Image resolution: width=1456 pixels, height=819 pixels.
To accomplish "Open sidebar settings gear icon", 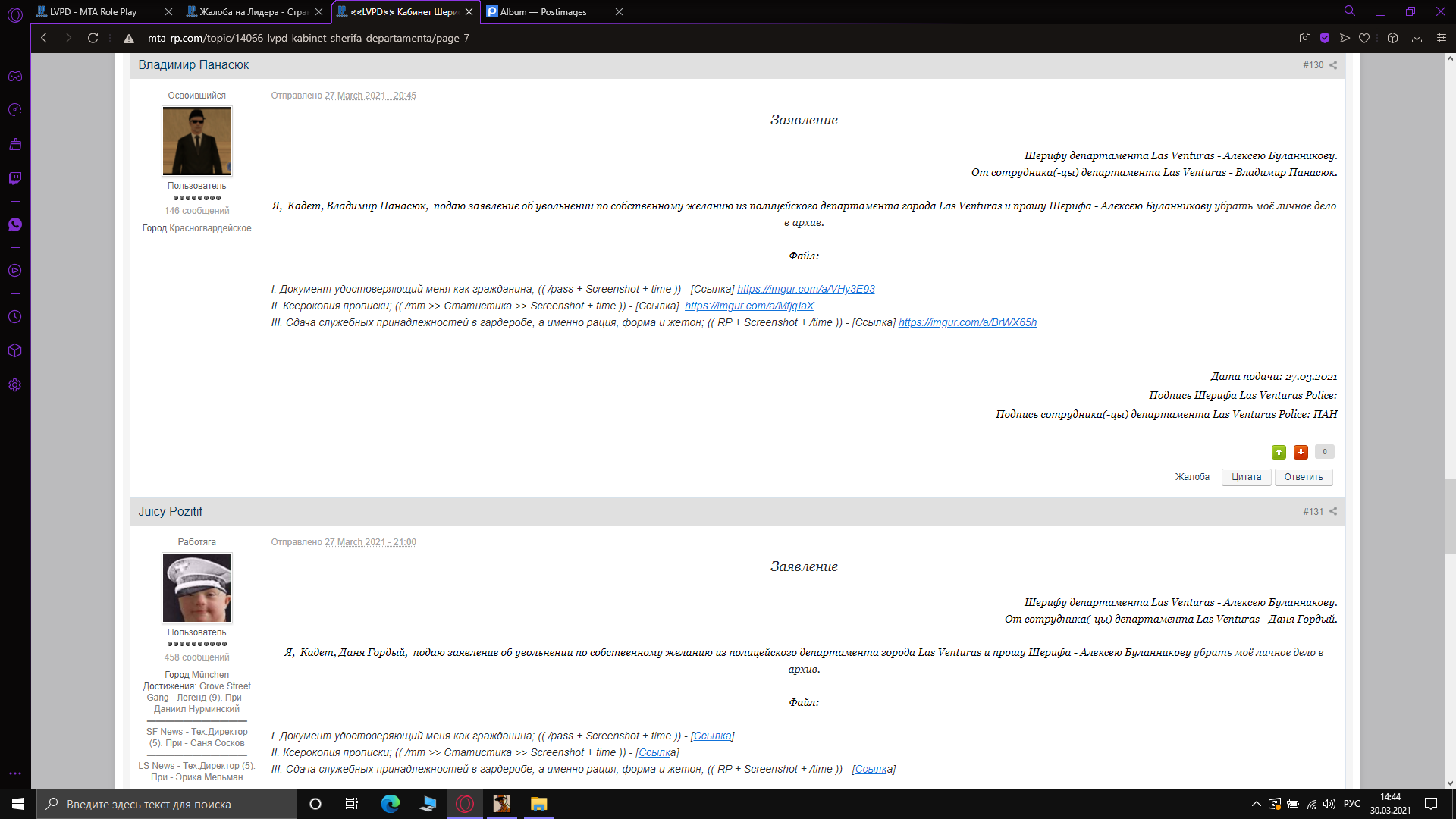I will (15, 385).
